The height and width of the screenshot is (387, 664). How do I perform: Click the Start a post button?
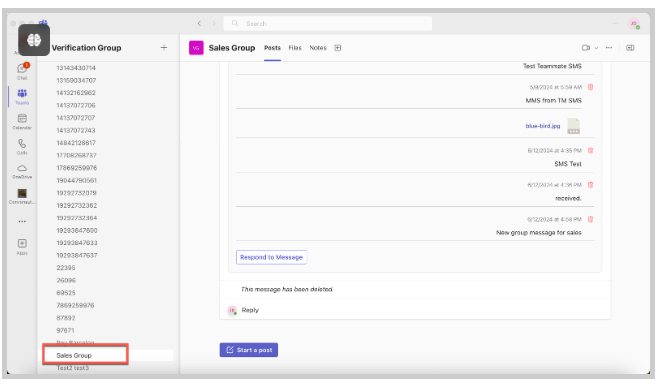[249, 350]
